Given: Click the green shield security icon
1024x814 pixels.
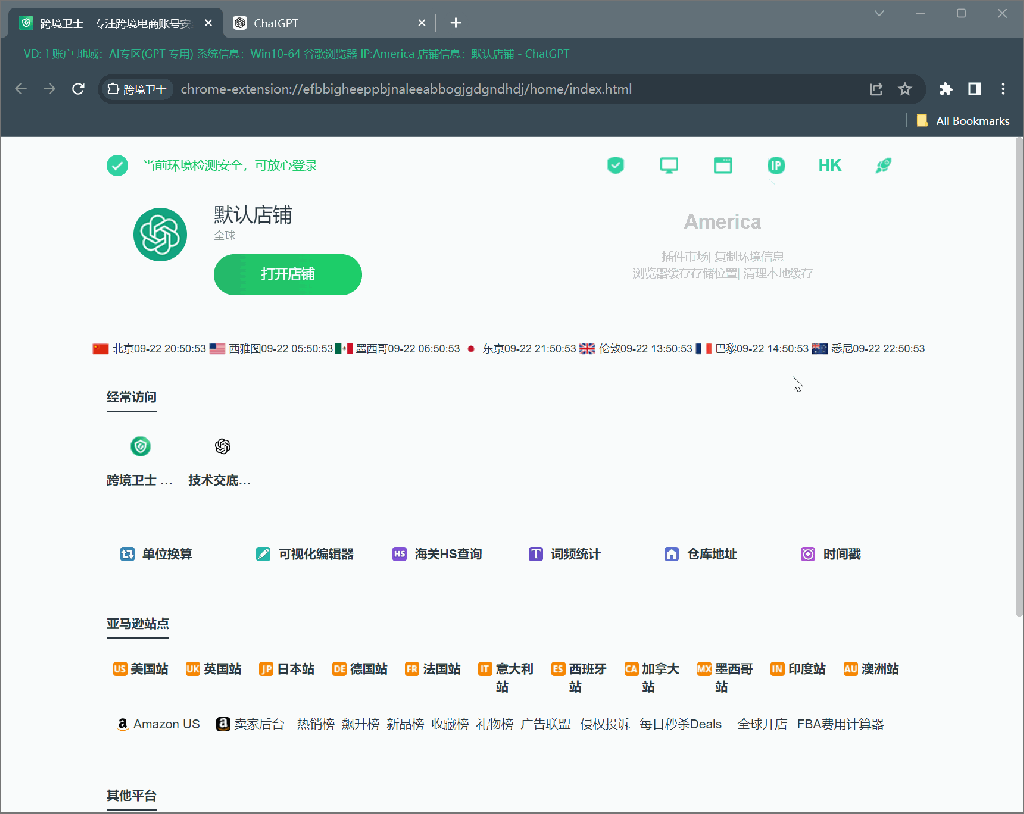Looking at the screenshot, I should (616, 166).
